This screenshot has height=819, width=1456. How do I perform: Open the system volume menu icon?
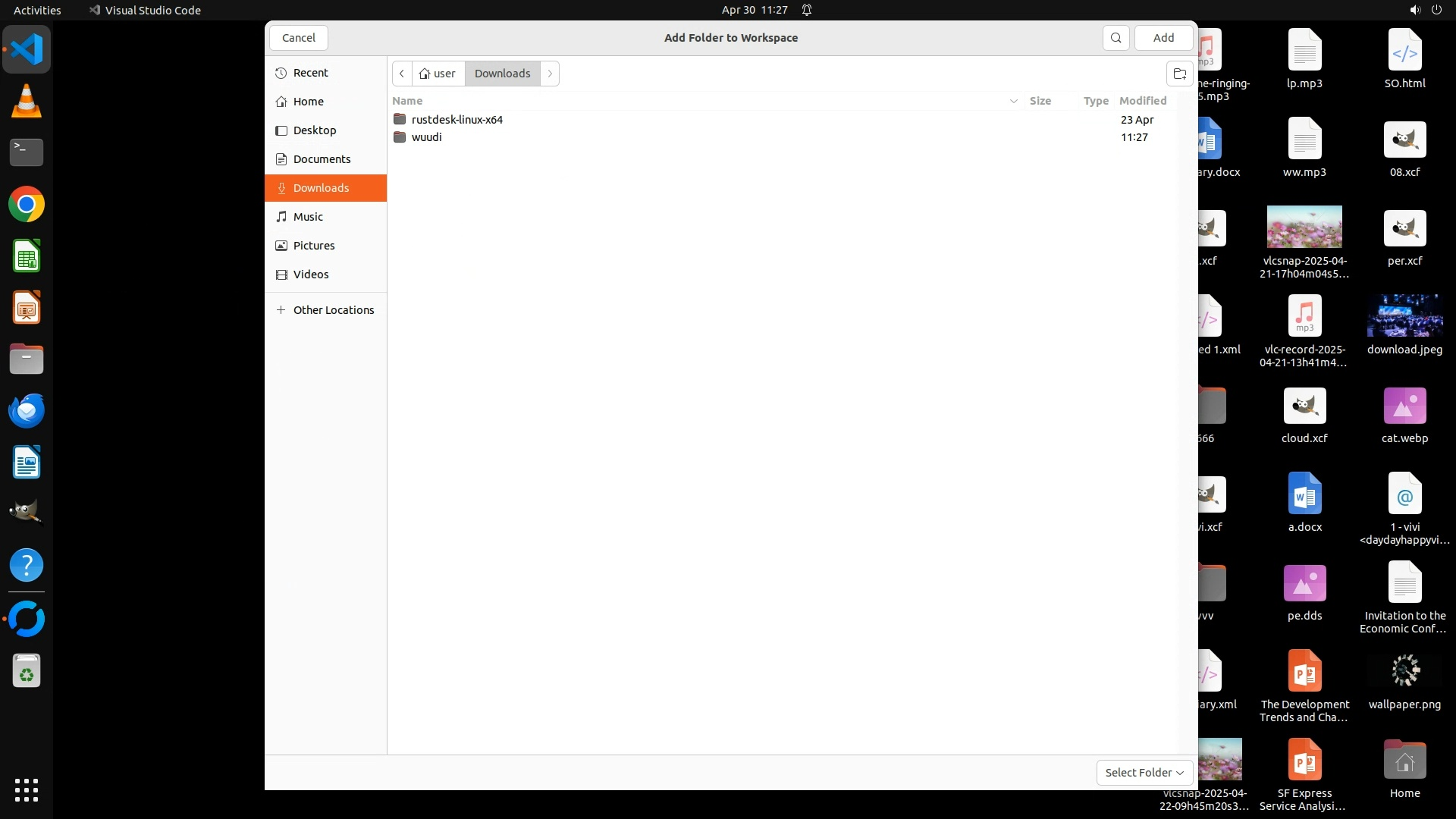pyautogui.click(x=1414, y=10)
